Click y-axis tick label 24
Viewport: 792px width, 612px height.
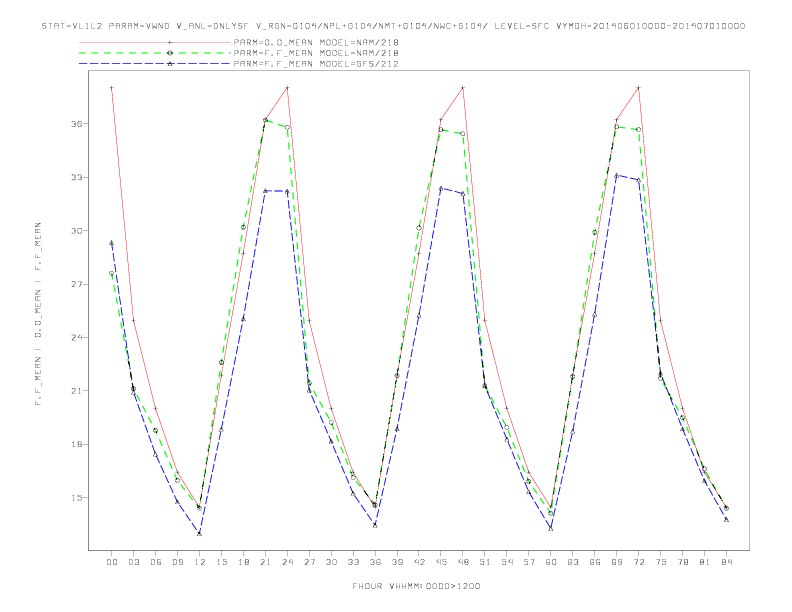(x=77, y=337)
